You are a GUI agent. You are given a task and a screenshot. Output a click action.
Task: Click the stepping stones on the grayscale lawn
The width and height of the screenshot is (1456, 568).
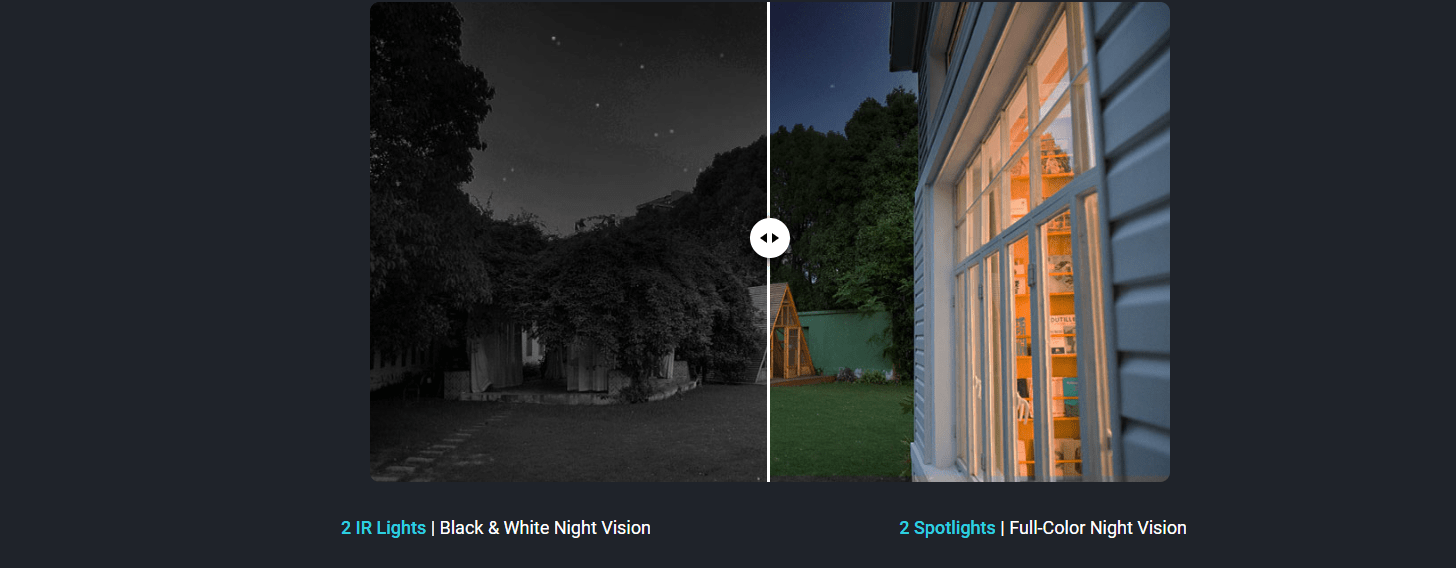click(428, 452)
